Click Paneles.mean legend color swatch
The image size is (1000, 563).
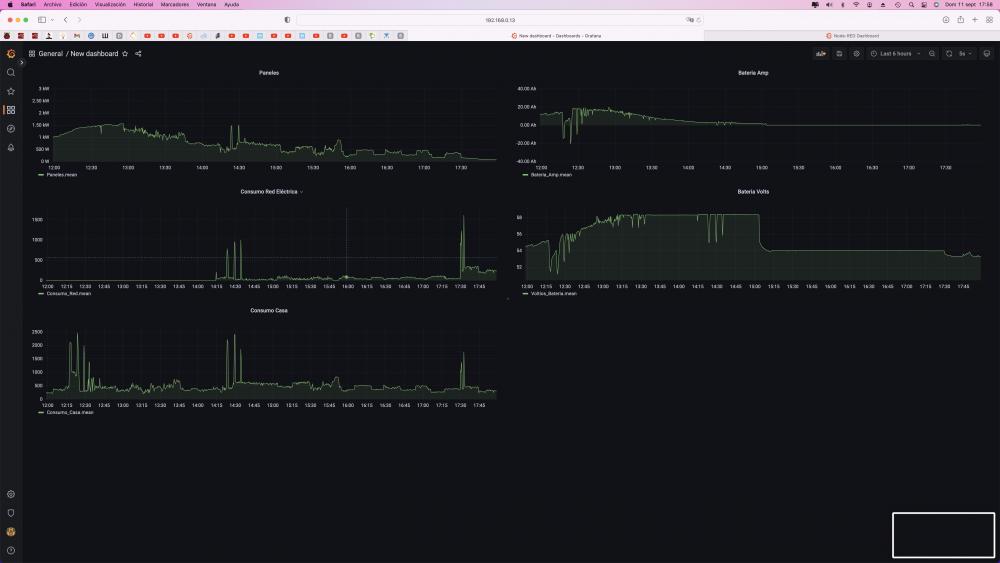41,175
